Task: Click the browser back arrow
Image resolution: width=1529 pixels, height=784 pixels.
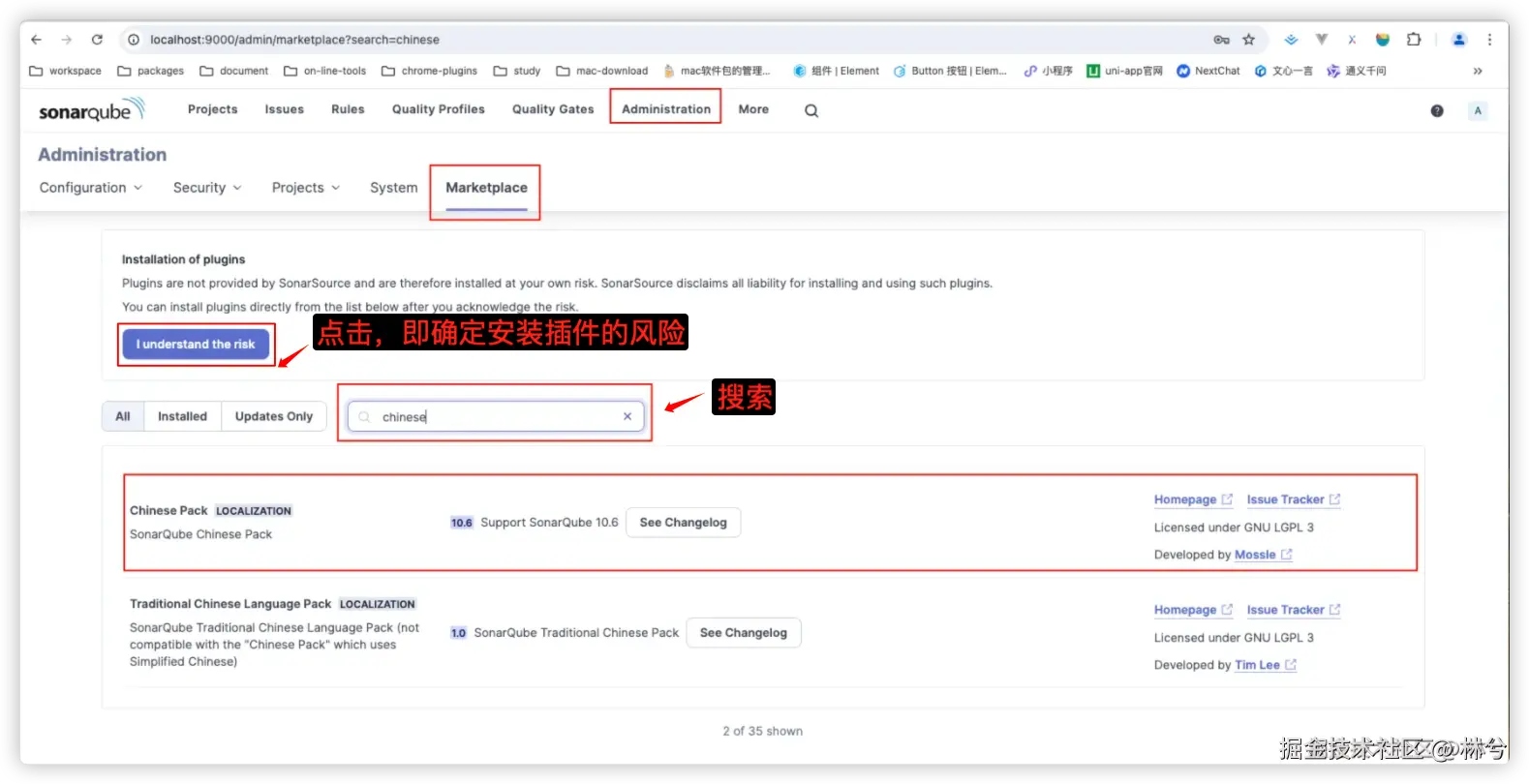Action: click(x=36, y=40)
